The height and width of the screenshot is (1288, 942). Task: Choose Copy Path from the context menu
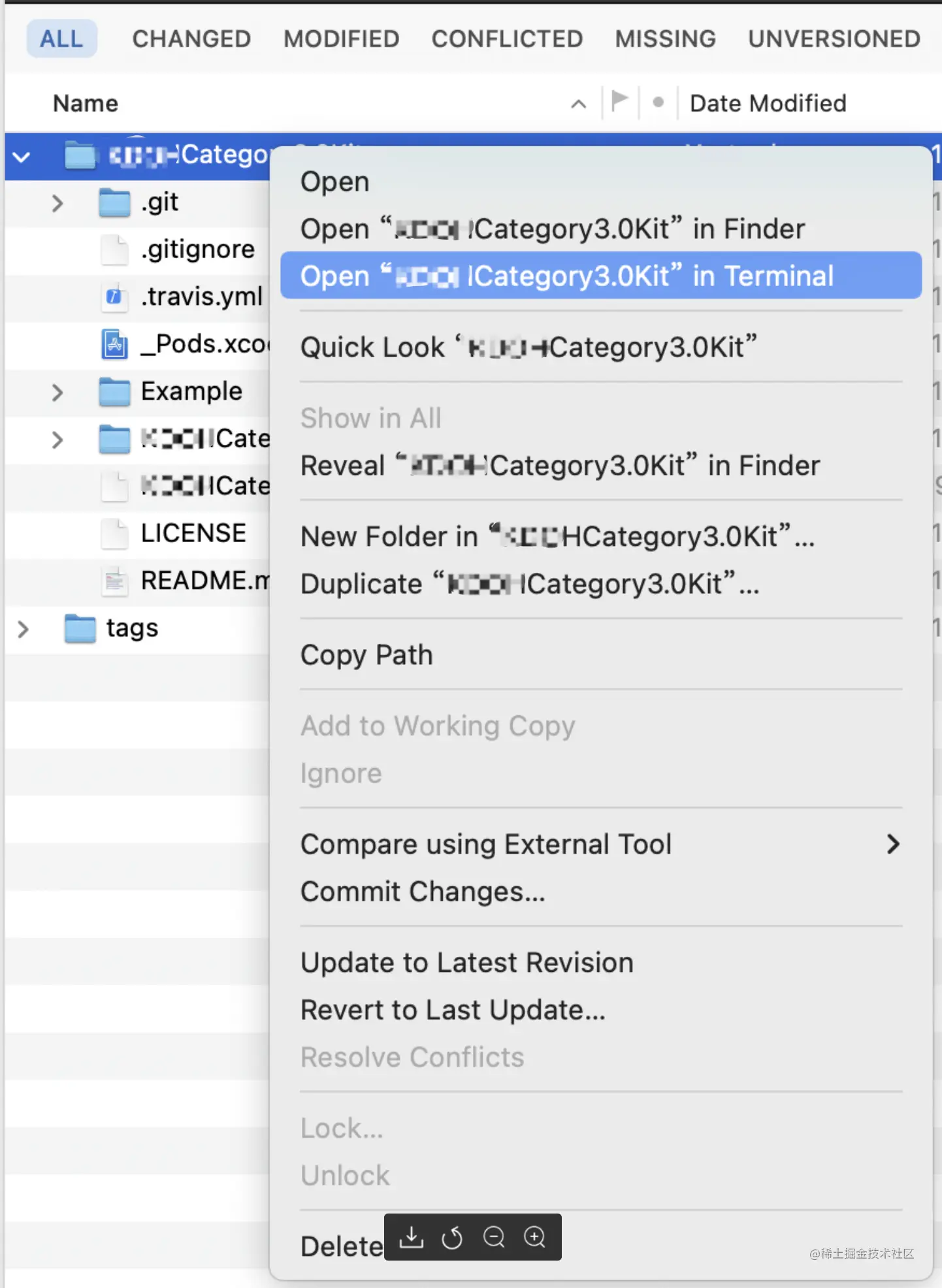366,655
